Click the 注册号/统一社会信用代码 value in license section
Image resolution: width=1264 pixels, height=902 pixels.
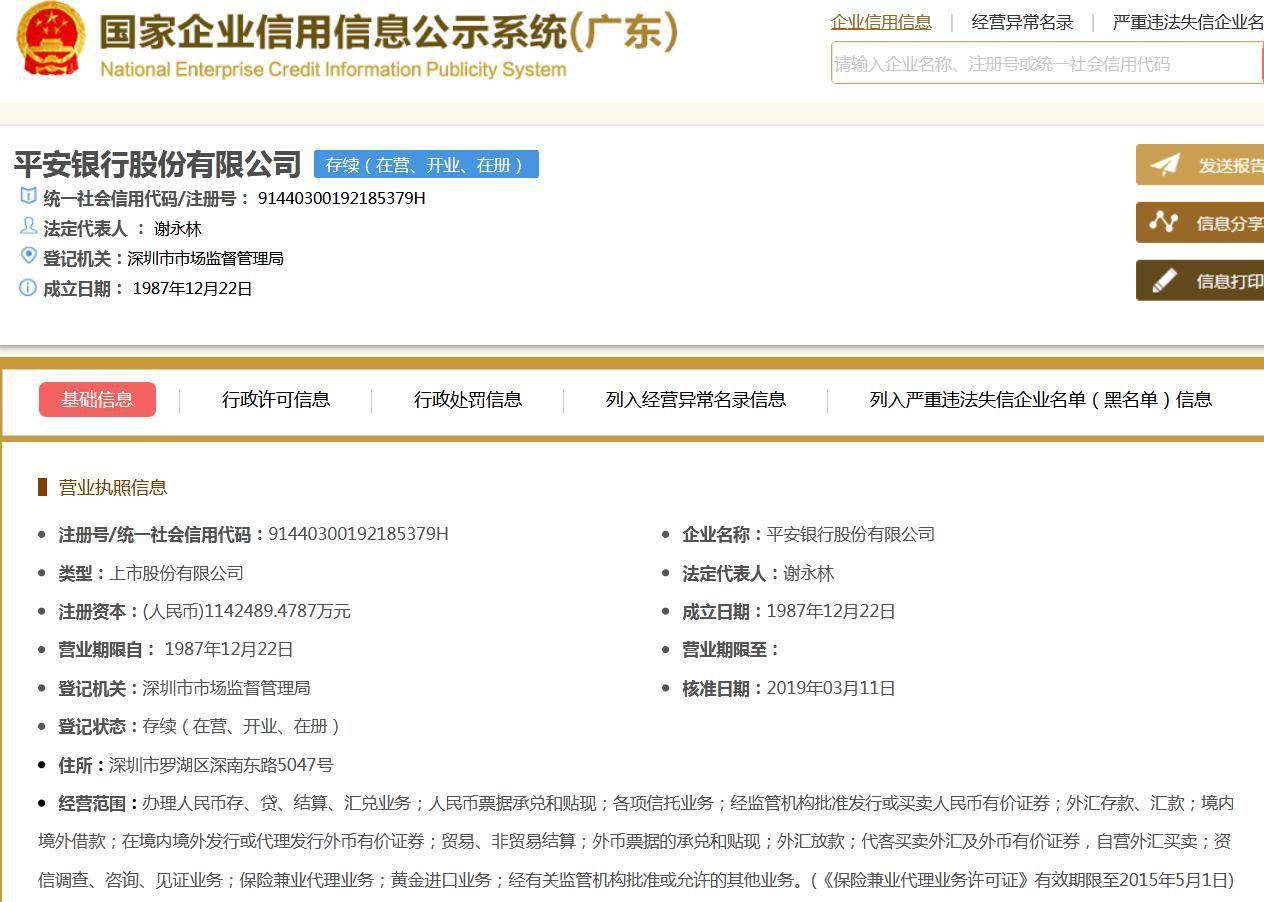pos(358,534)
